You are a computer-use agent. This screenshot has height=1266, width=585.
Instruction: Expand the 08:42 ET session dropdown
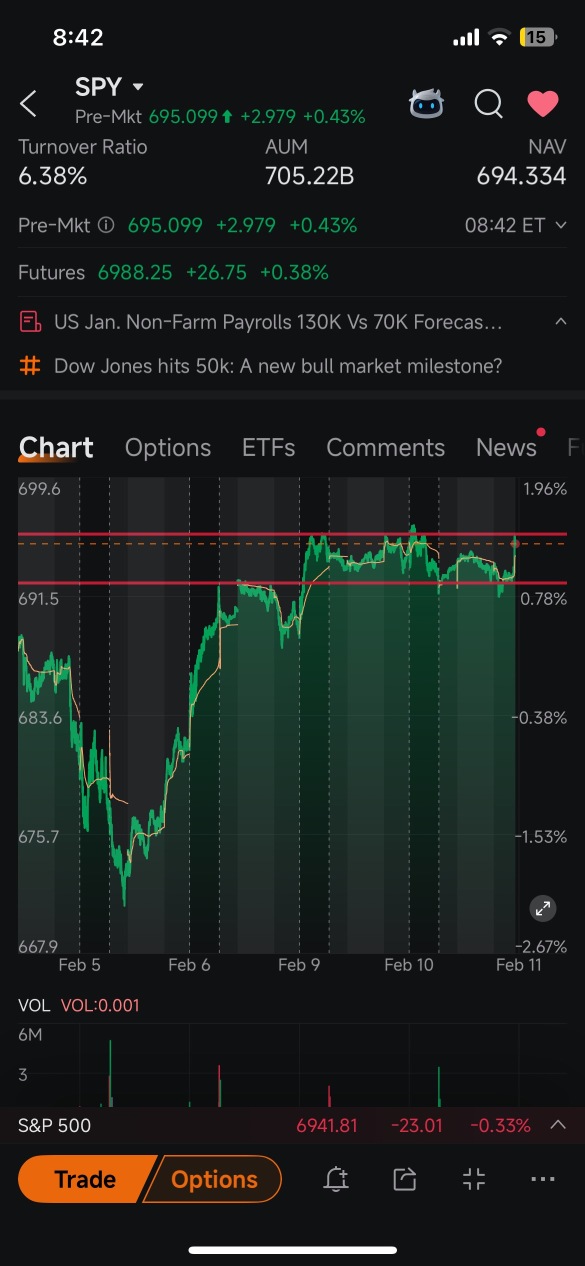[559, 225]
